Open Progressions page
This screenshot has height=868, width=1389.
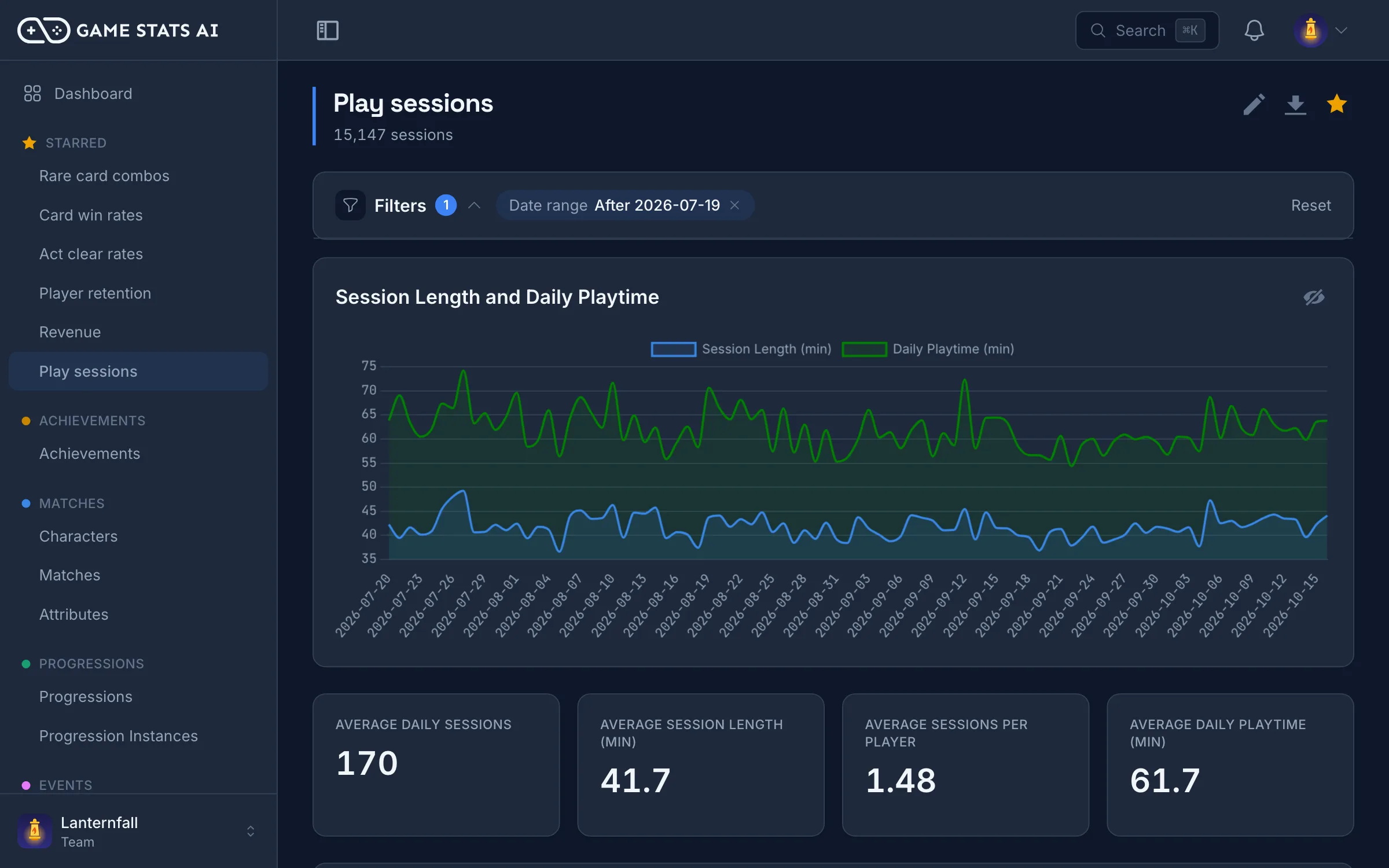(139, 697)
